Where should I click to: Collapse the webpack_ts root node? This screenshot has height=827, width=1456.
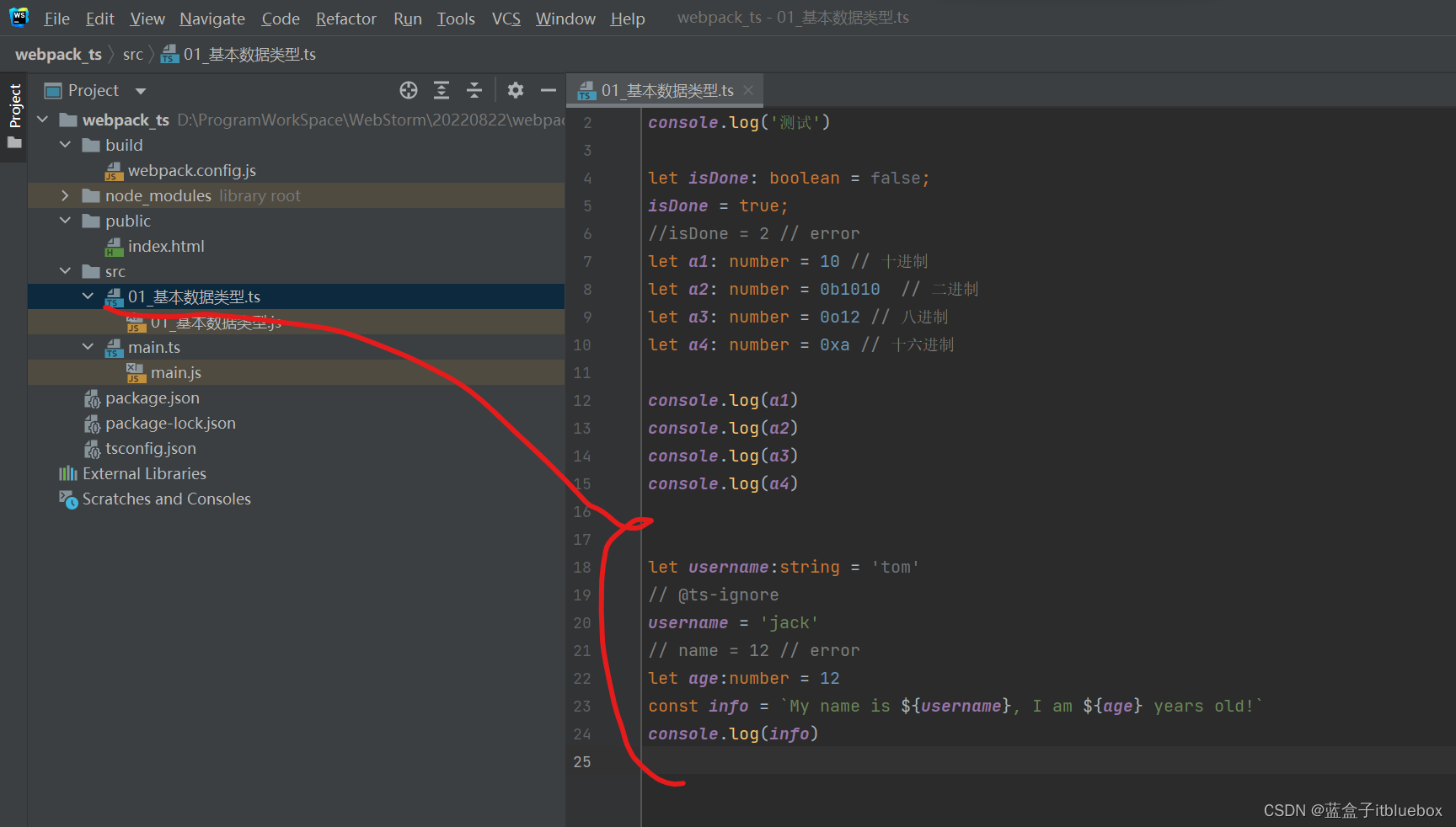click(43, 120)
